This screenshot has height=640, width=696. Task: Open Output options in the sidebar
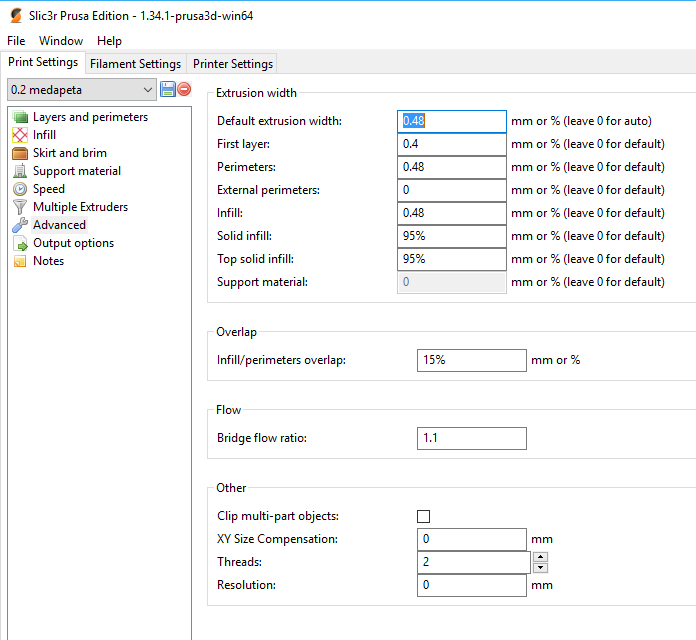click(72, 243)
